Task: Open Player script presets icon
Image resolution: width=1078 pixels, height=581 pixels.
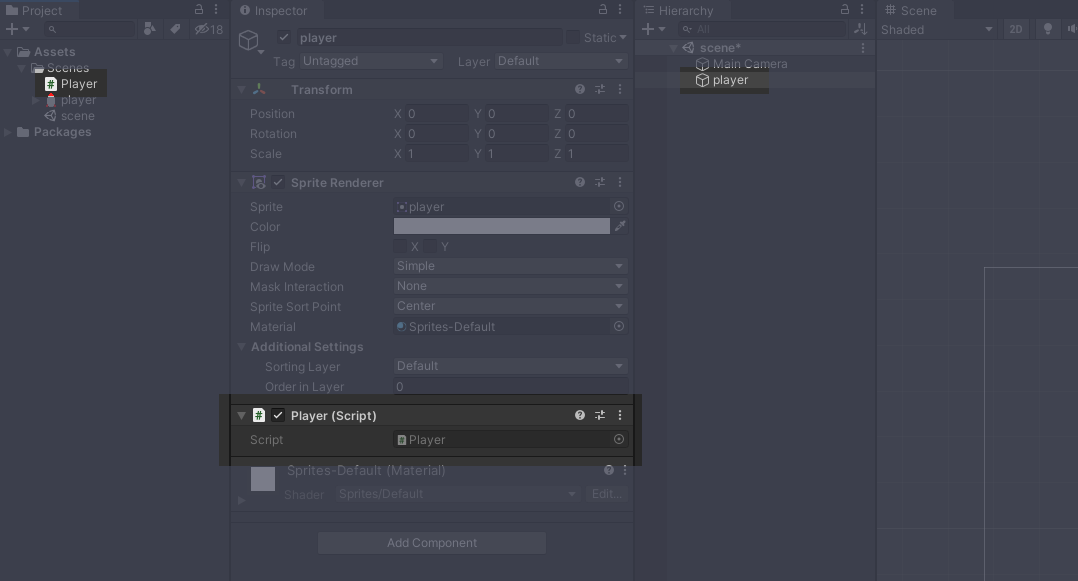Action: click(x=600, y=415)
